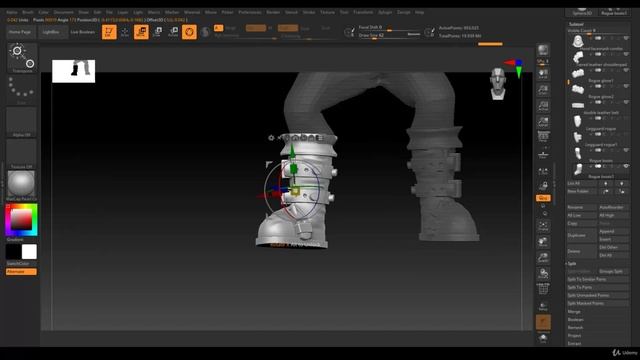The height and width of the screenshot is (360, 640).
Task: Open the Transpose brush selector
Action: tap(22, 58)
